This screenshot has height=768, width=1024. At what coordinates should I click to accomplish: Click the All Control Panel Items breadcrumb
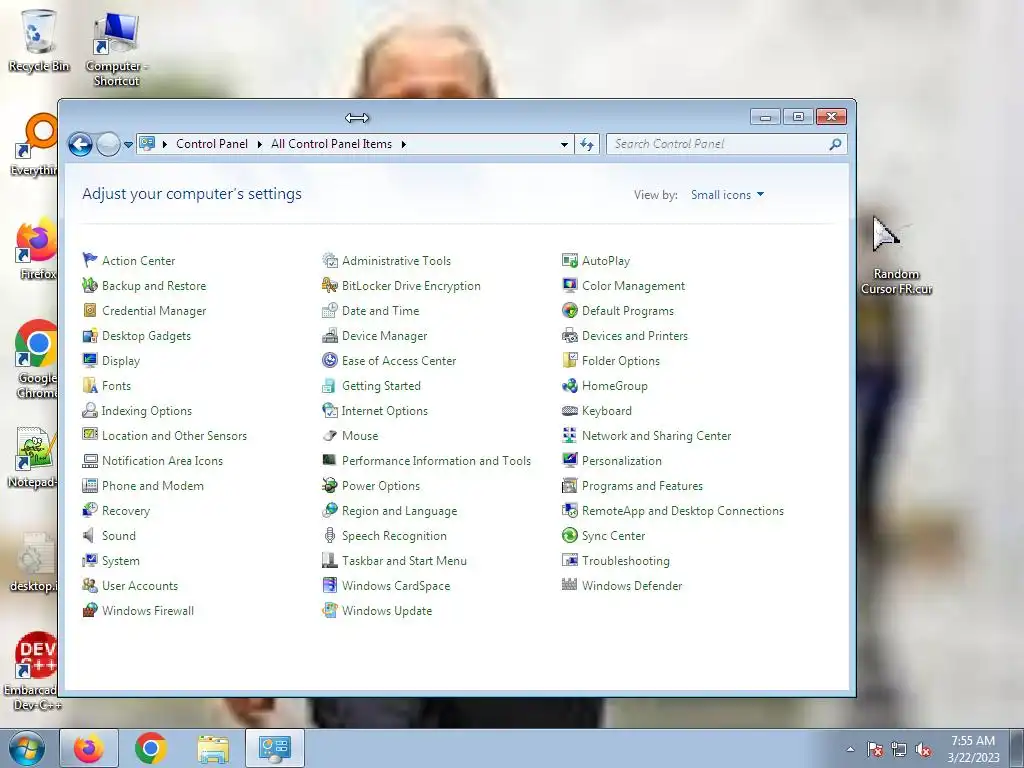pyautogui.click(x=331, y=144)
